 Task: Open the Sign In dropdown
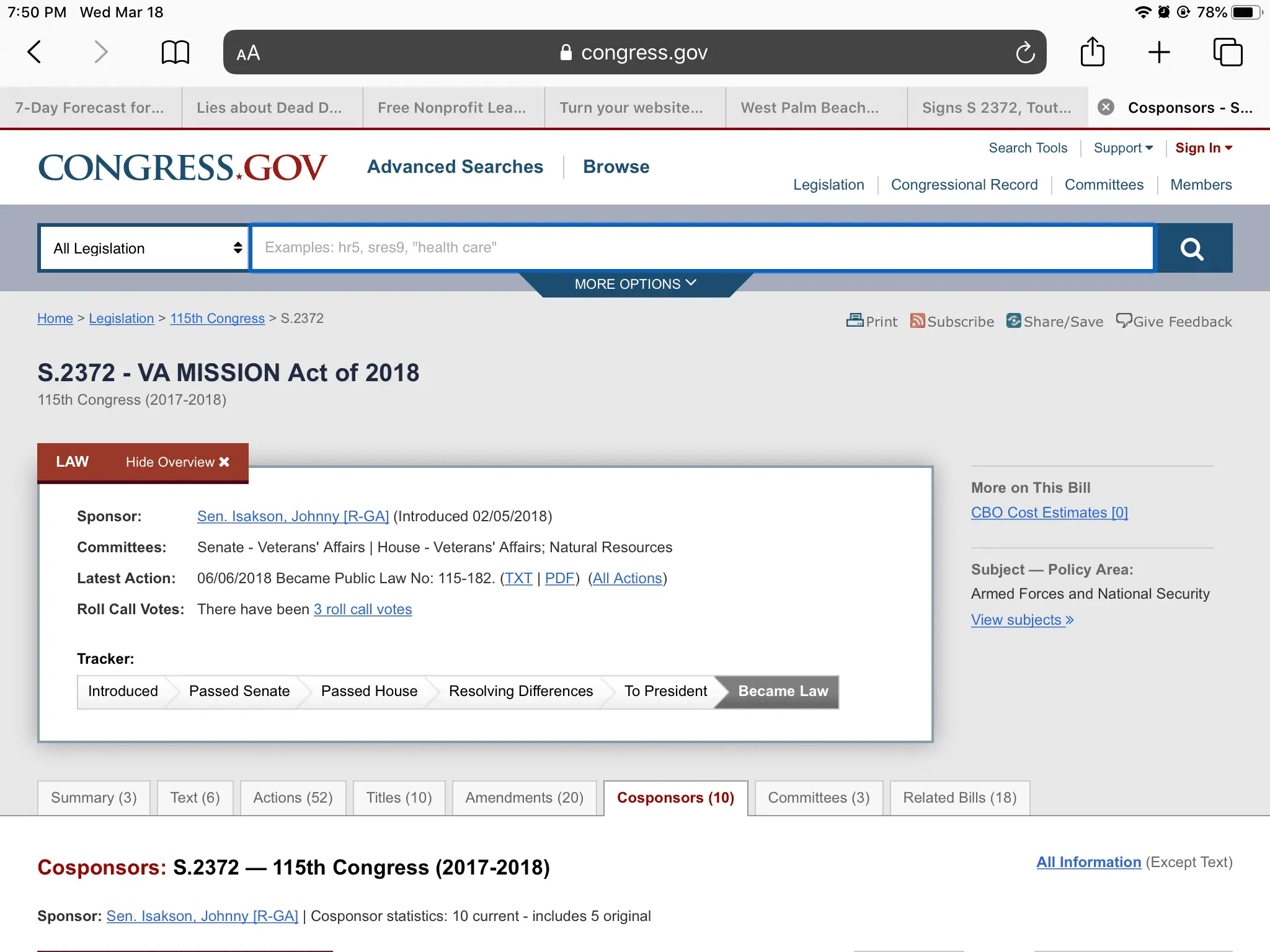pos(1203,148)
